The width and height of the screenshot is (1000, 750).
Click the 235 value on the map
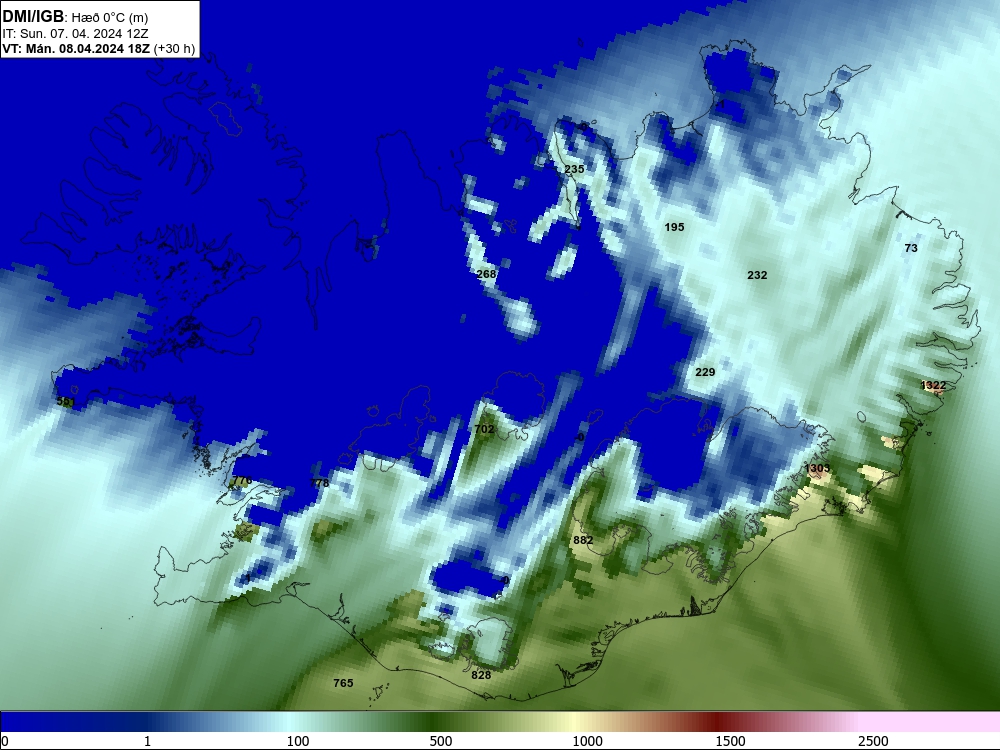pos(574,169)
